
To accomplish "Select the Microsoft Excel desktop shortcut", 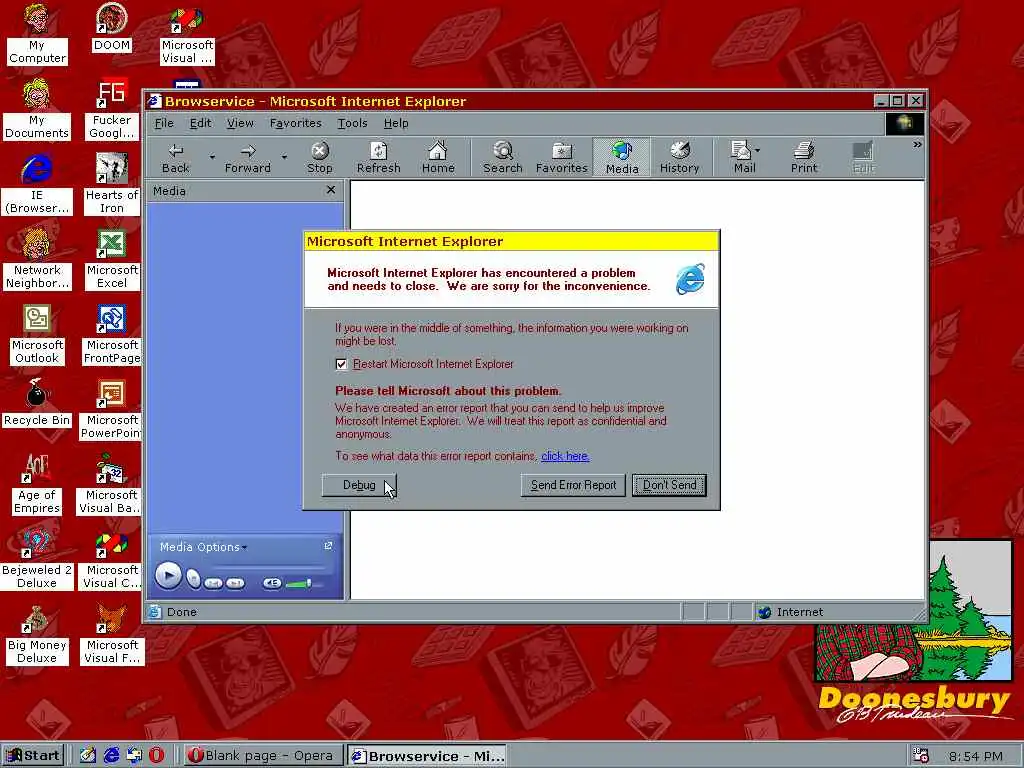I will pyautogui.click(x=112, y=259).
